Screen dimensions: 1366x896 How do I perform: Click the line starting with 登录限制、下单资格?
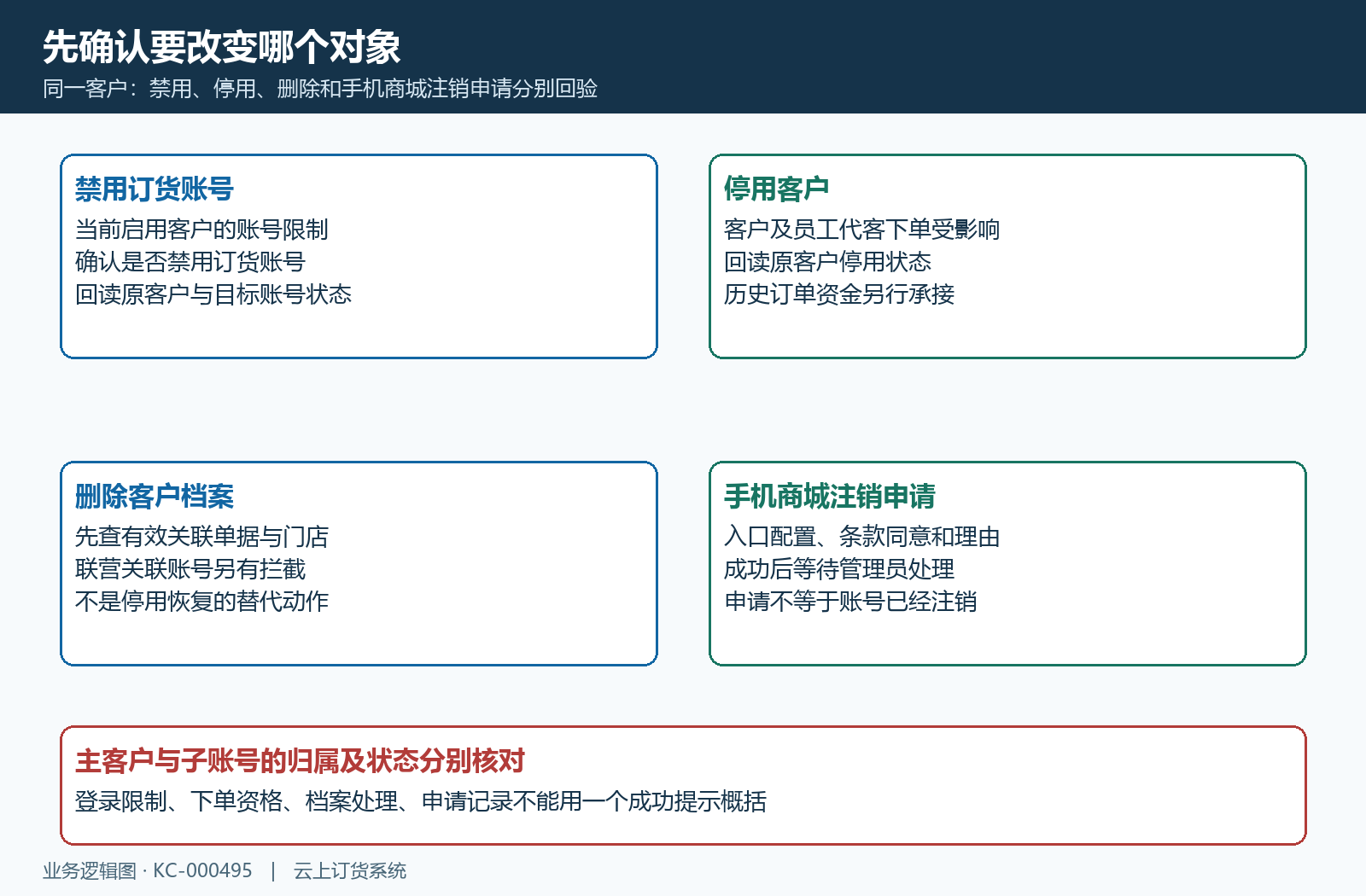pyautogui.click(x=421, y=801)
